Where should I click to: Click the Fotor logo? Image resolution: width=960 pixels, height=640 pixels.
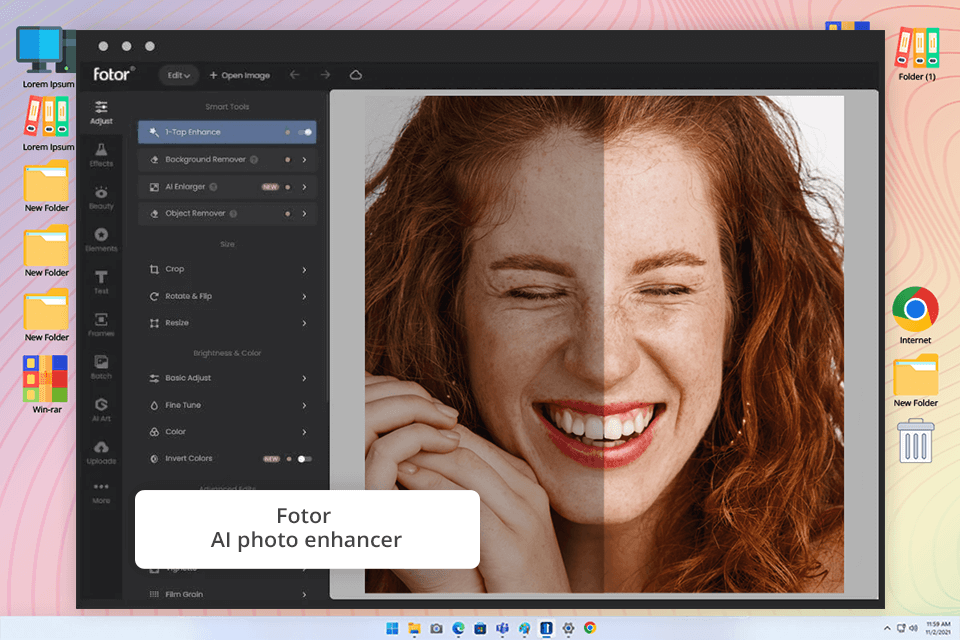[114, 74]
